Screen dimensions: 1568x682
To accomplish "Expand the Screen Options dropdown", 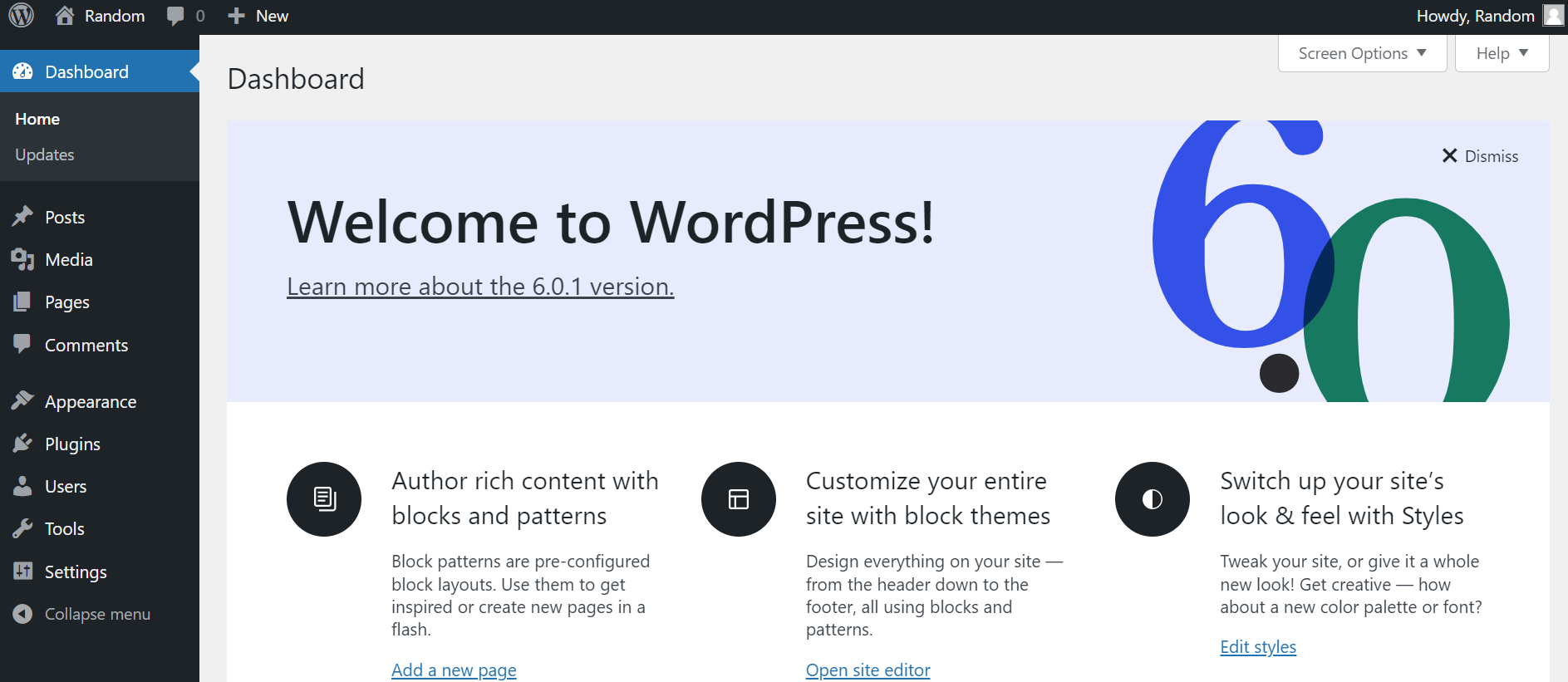I will point(1362,53).
